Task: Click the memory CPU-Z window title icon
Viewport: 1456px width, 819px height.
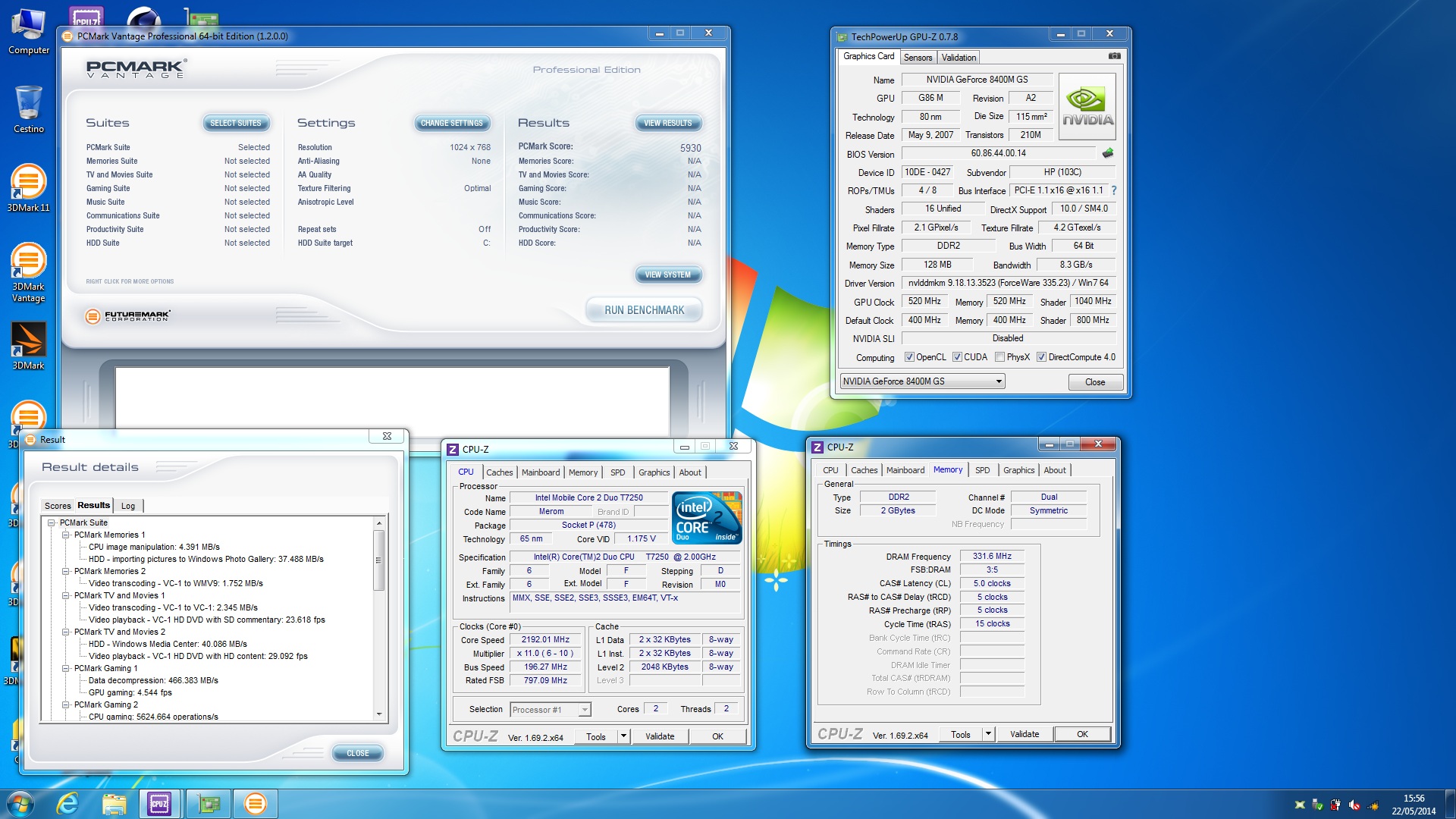Action: 817,447
